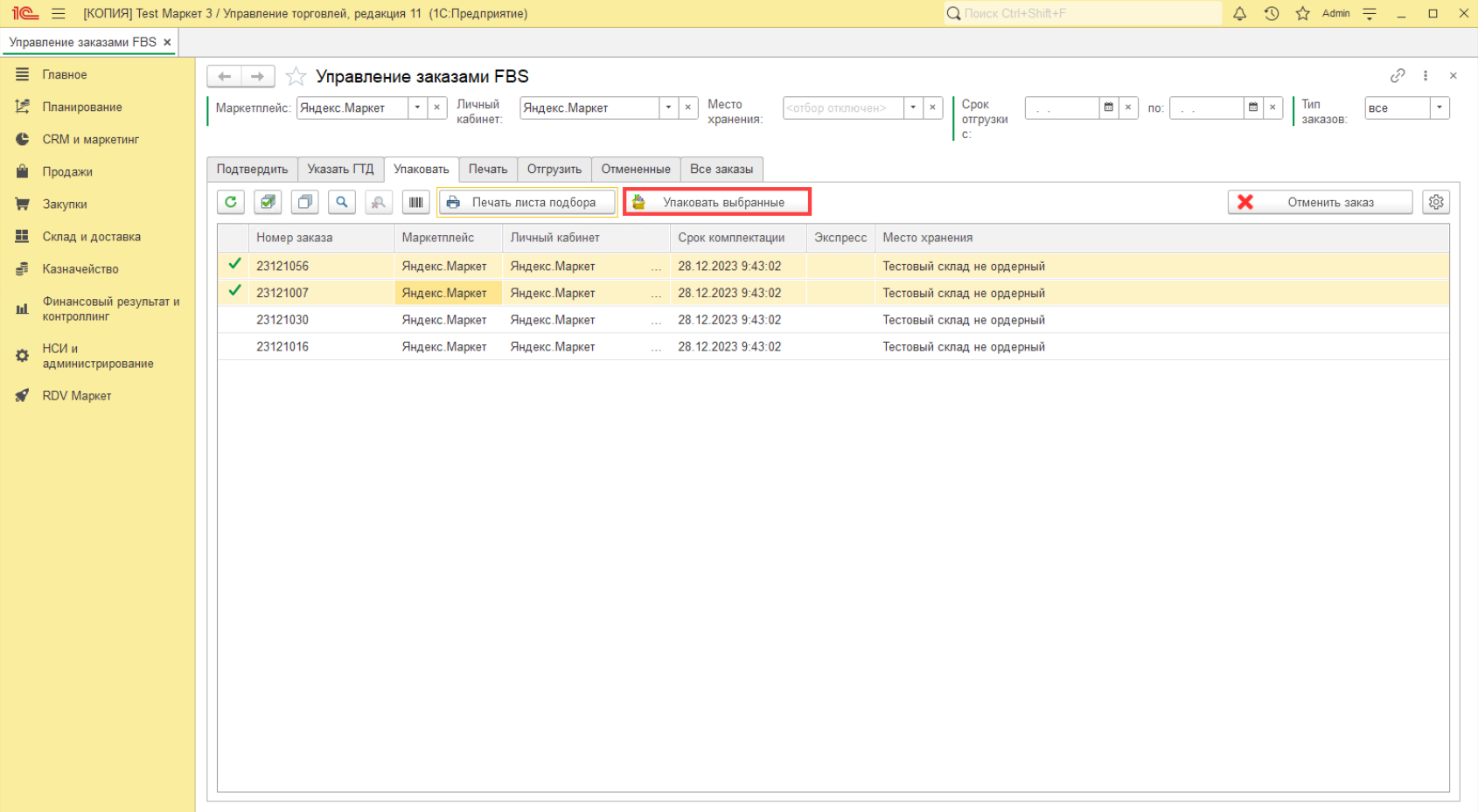1478x812 pixels.
Task: Refresh the orders list
Action: point(231,202)
